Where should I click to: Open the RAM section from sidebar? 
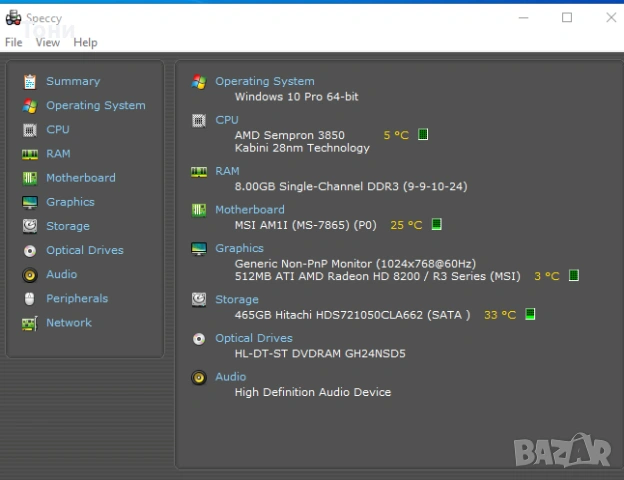58,154
